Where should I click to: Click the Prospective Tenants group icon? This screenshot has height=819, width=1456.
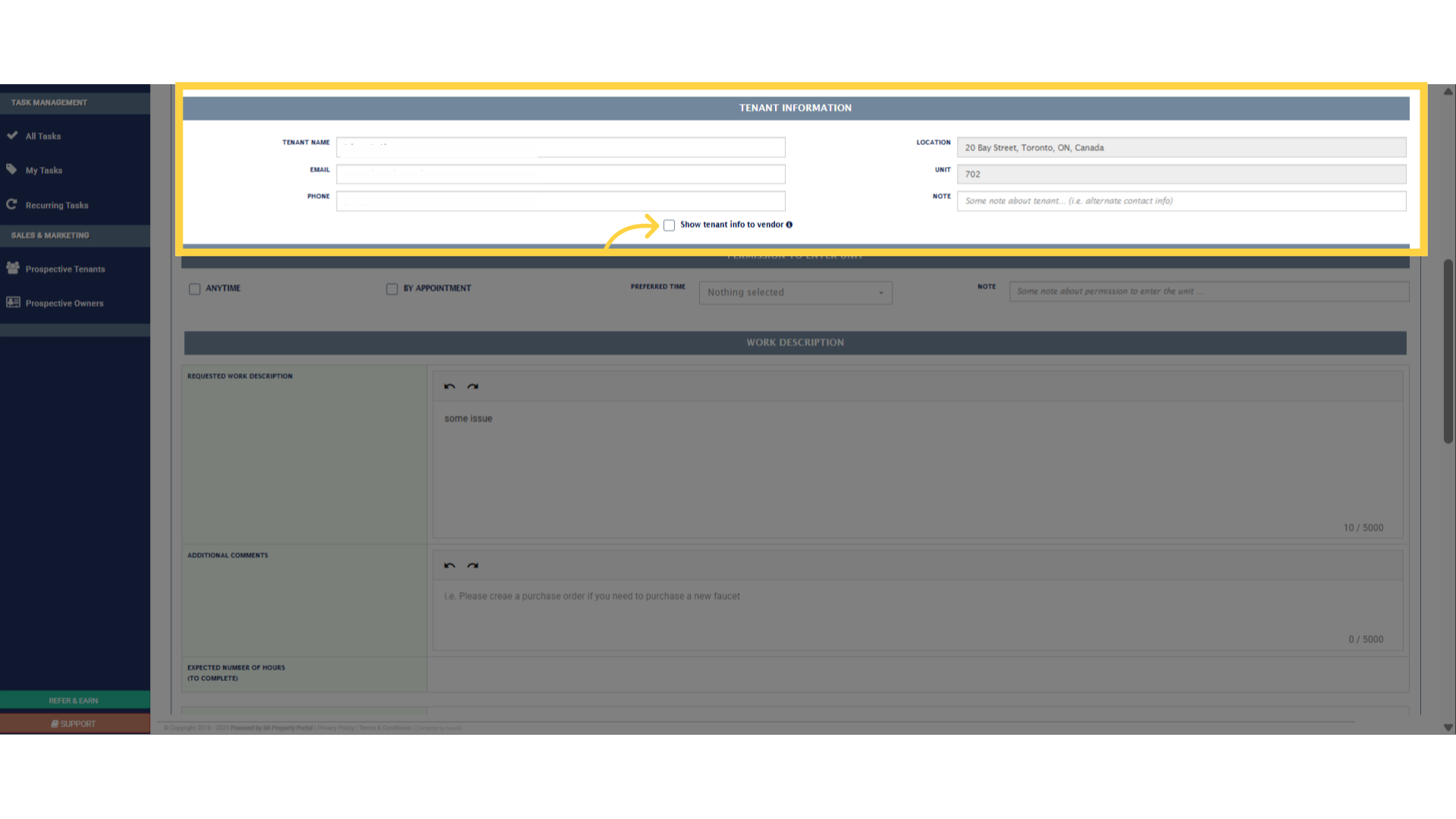pyautogui.click(x=12, y=268)
